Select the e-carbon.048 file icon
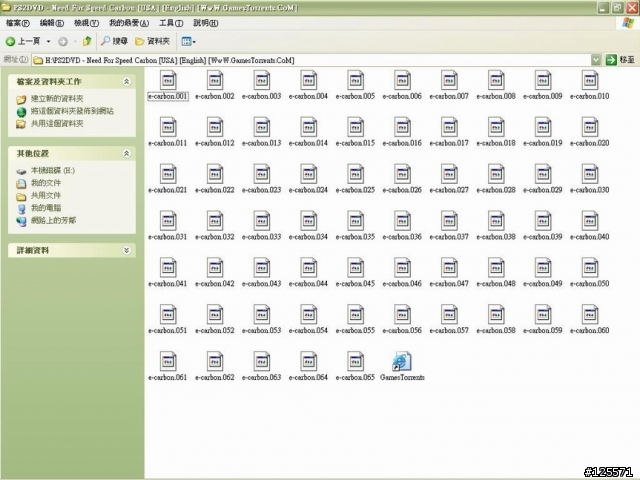This screenshot has height=480, width=640. click(x=496, y=268)
